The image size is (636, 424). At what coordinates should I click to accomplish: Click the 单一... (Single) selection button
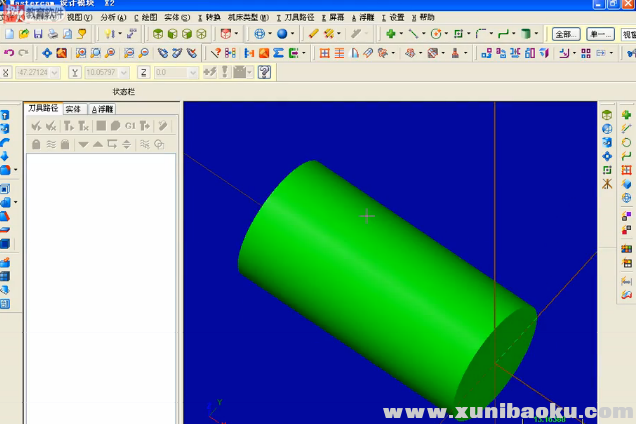point(601,34)
